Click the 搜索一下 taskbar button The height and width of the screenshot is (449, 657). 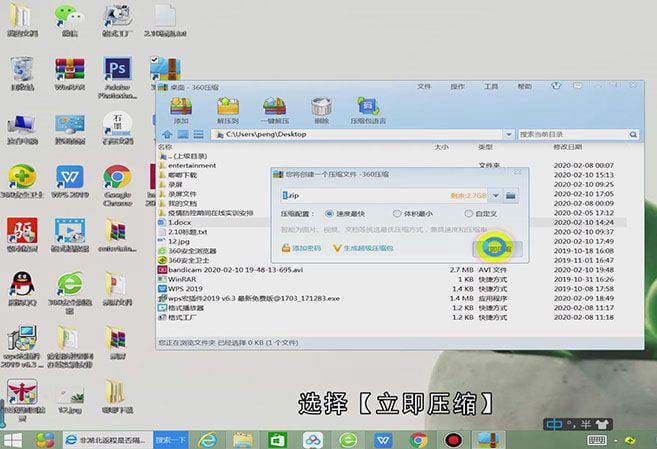coord(171,440)
